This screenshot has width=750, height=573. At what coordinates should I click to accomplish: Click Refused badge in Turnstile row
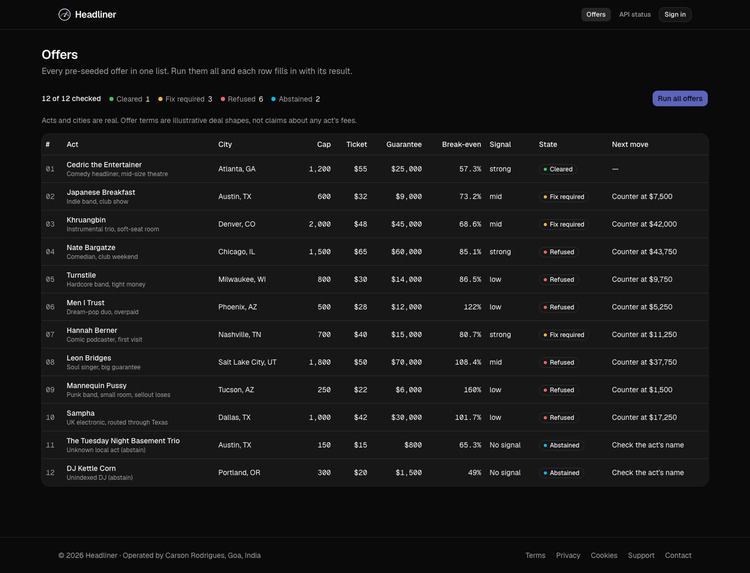pyautogui.click(x=559, y=280)
